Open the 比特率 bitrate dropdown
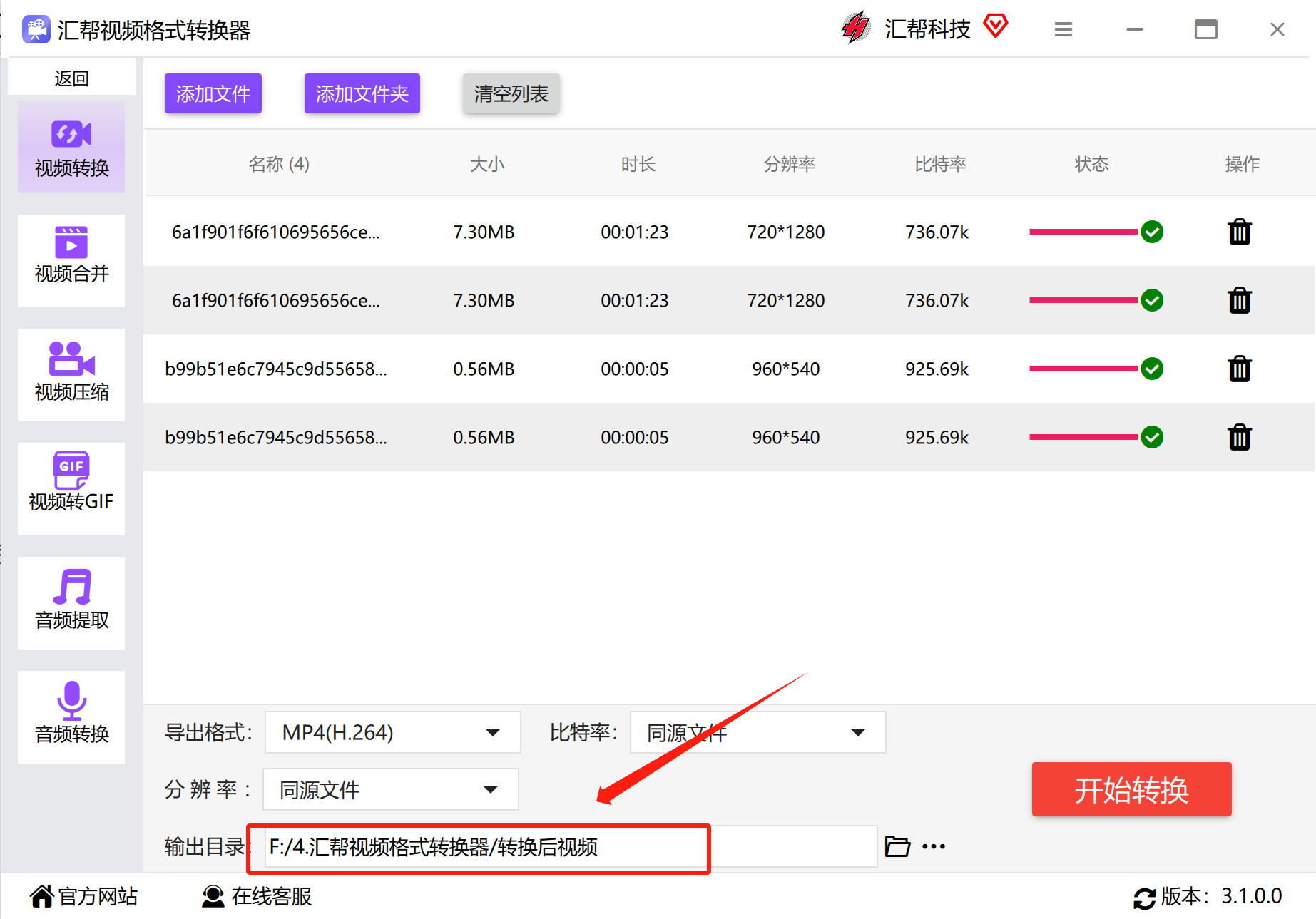This screenshot has width=1316, height=919. [x=758, y=732]
